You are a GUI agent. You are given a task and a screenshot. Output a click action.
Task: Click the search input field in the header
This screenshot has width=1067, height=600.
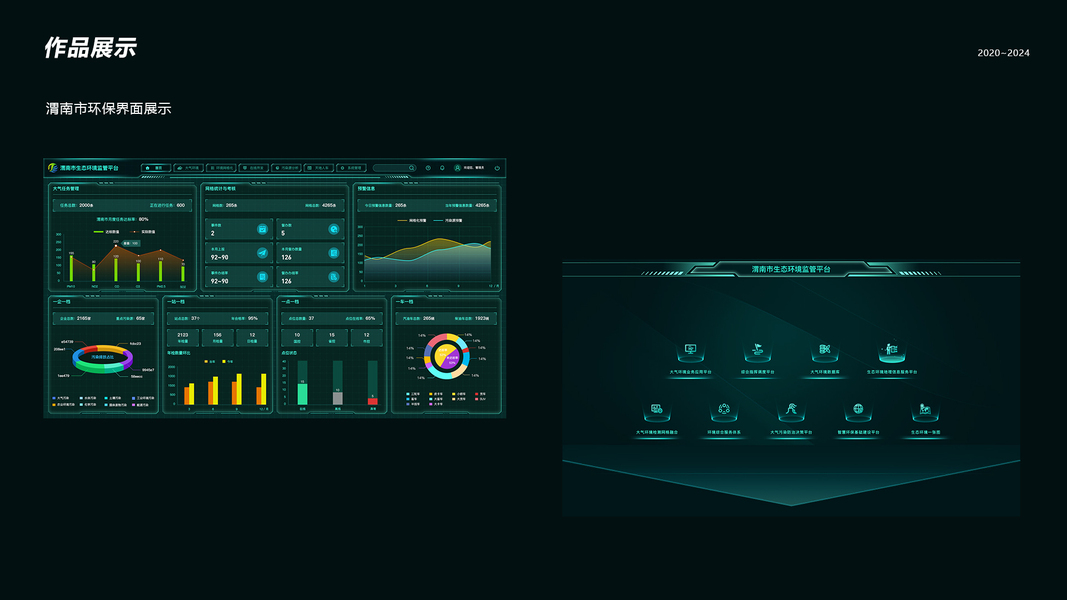tap(395, 168)
